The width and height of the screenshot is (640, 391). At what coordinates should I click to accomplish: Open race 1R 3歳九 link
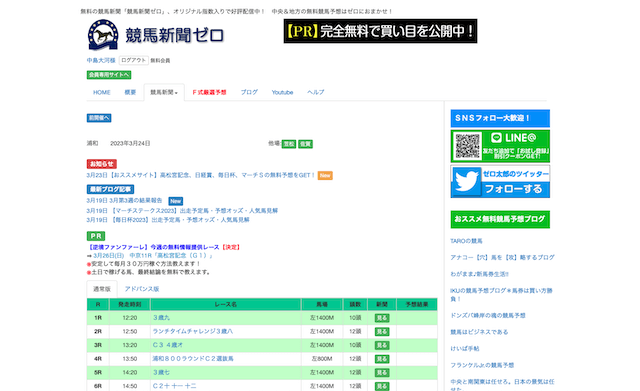(x=161, y=318)
